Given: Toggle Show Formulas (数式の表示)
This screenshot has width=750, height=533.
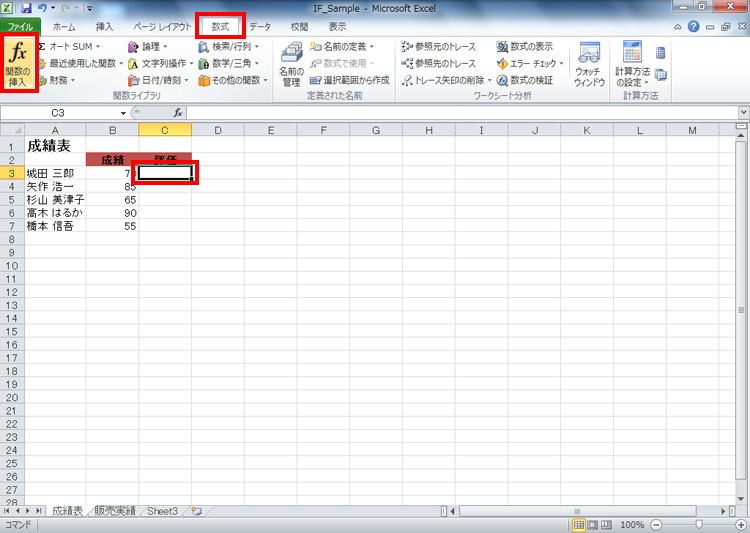Looking at the screenshot, I should pyautogui.click(x=525, y=46).
